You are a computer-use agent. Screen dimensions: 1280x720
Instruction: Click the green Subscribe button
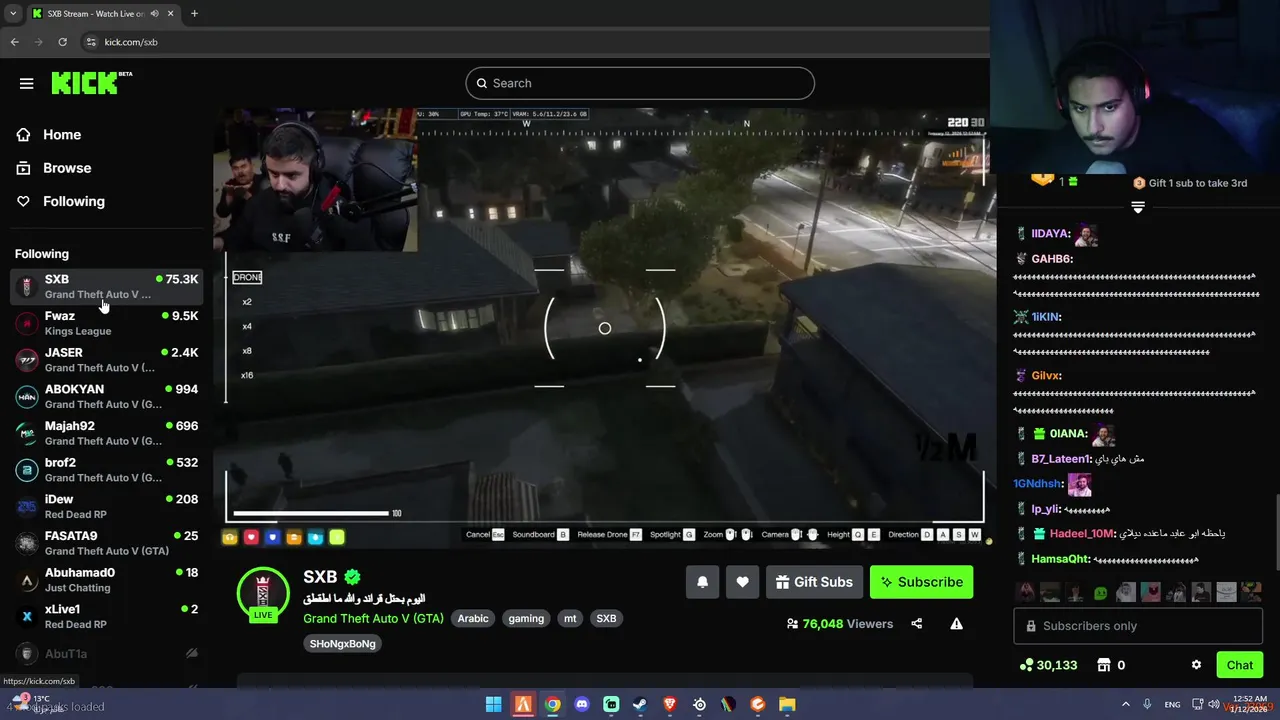921,582
